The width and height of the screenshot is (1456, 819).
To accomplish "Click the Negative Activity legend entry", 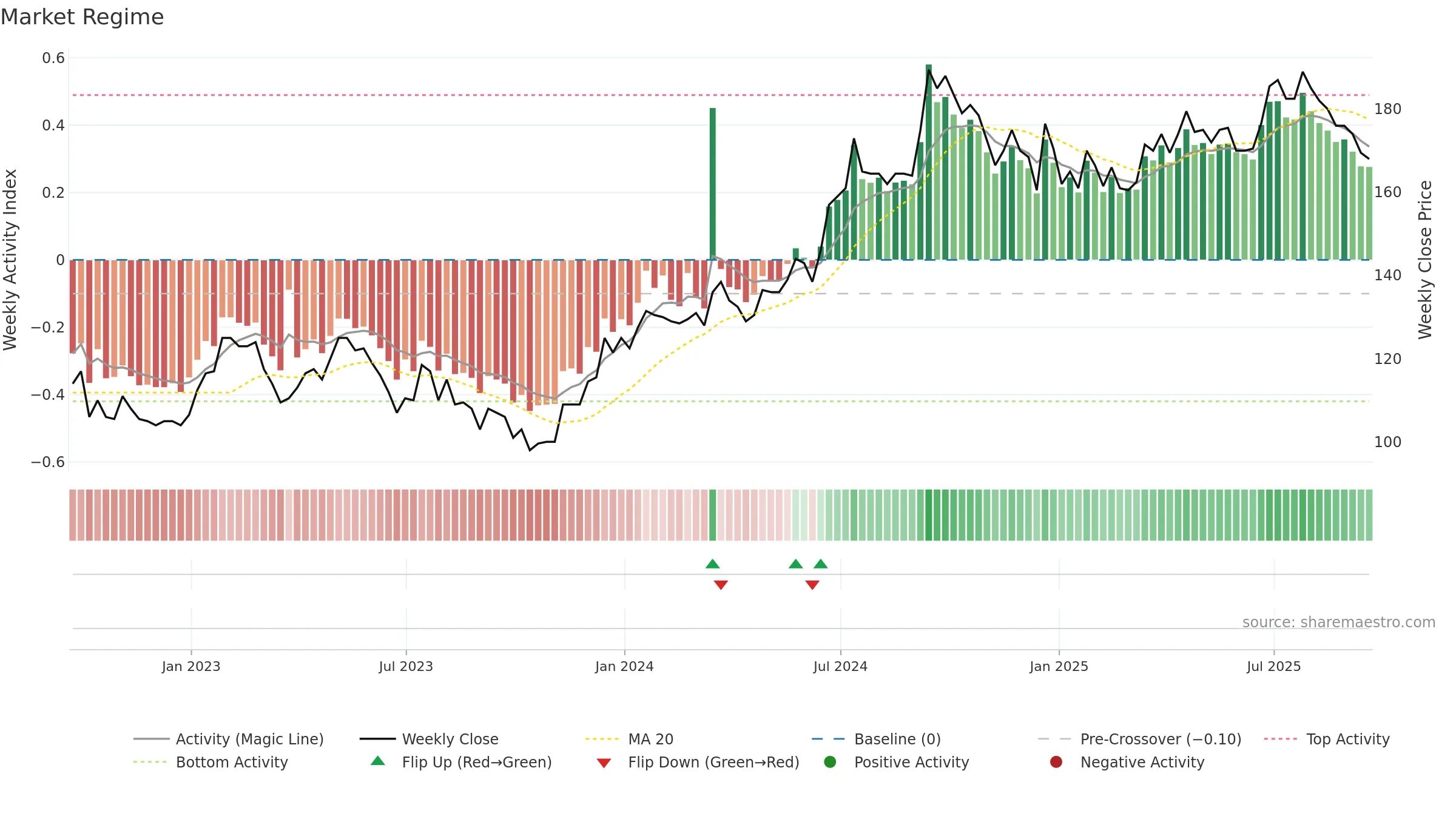I will [1127, 762].
